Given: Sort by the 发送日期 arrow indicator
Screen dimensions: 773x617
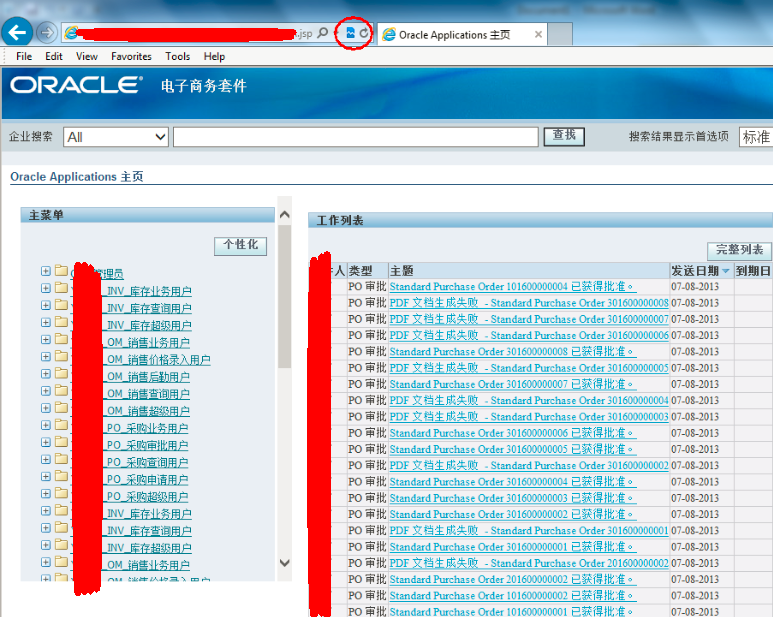Looking at the screenshot, I should pos(726,271).
